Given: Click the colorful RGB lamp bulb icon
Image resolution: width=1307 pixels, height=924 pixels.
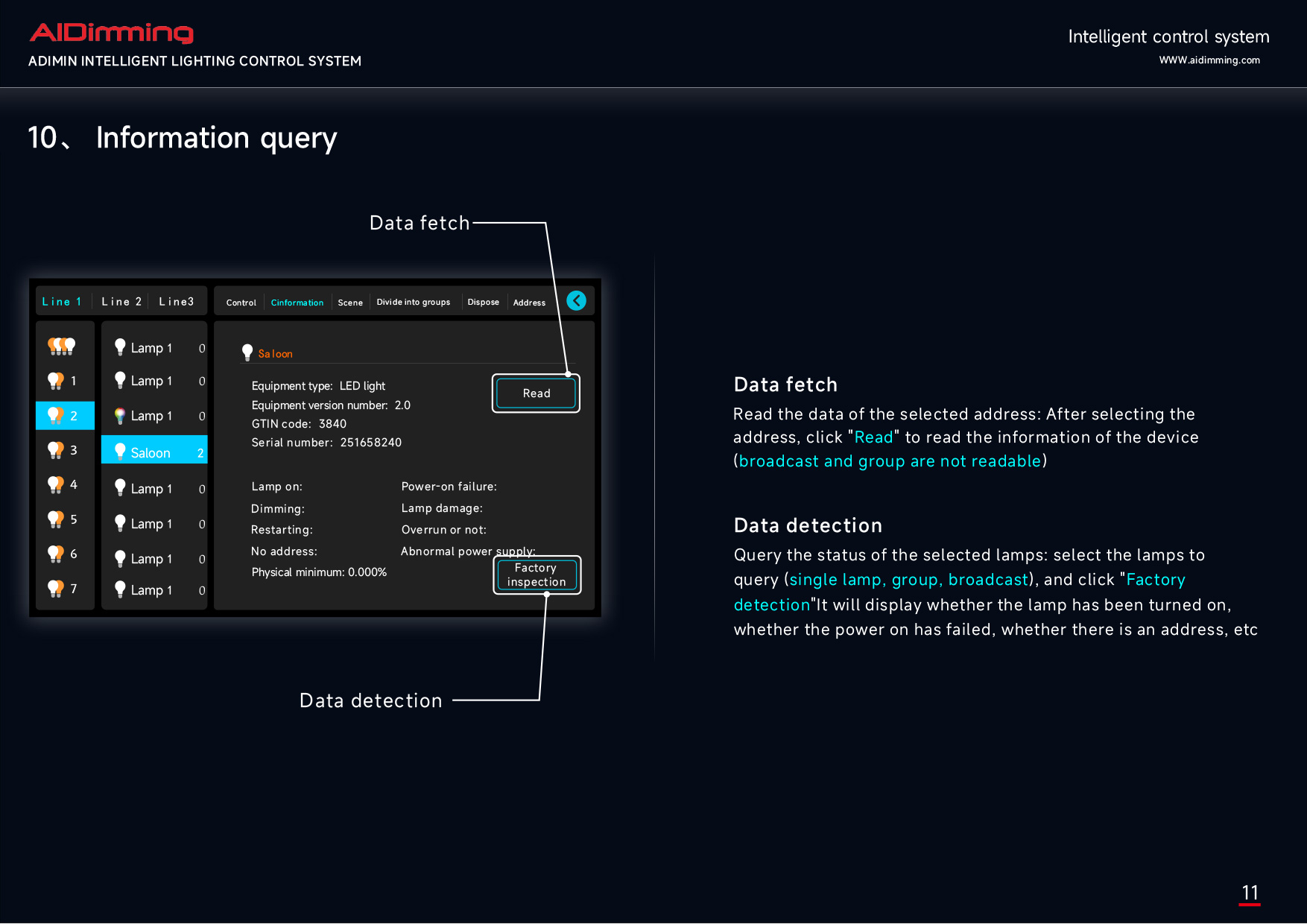Looking at the screenshot, I should [x=120, y=416].
